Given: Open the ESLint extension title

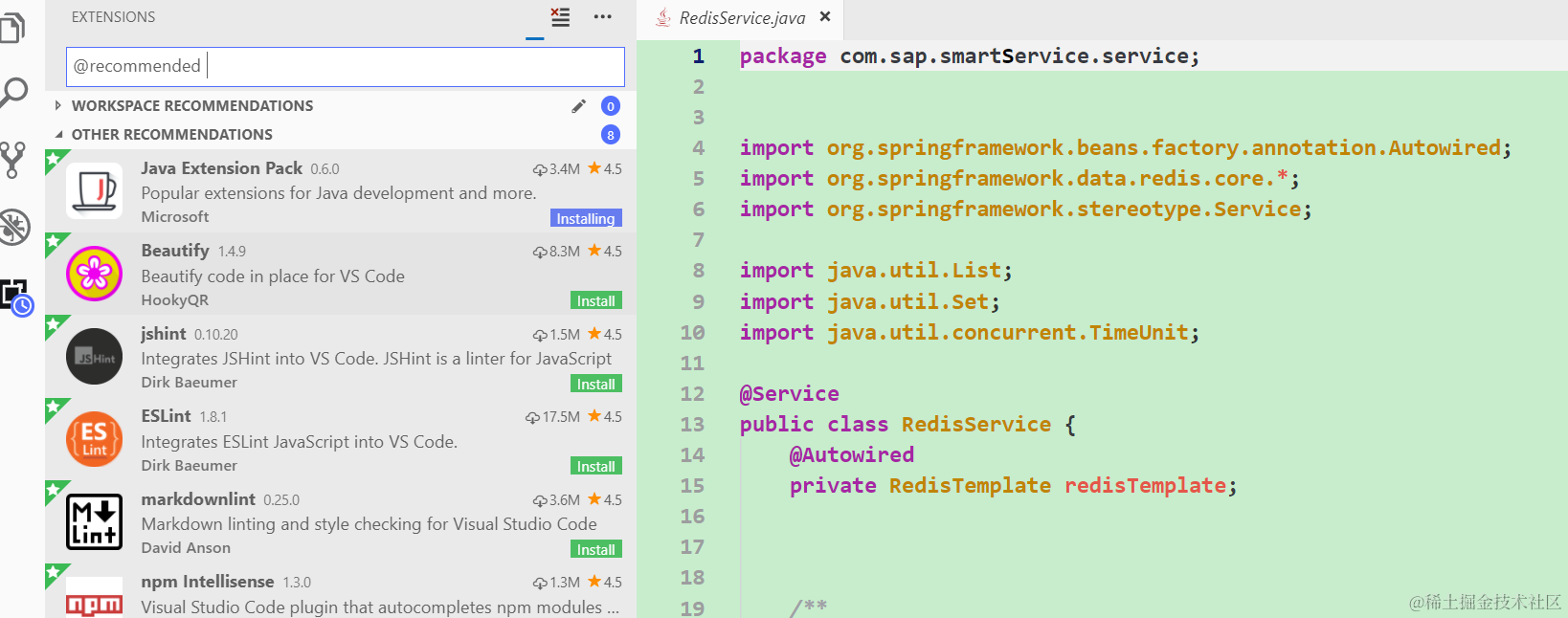Looking at the screenshot, I should 166,416.
